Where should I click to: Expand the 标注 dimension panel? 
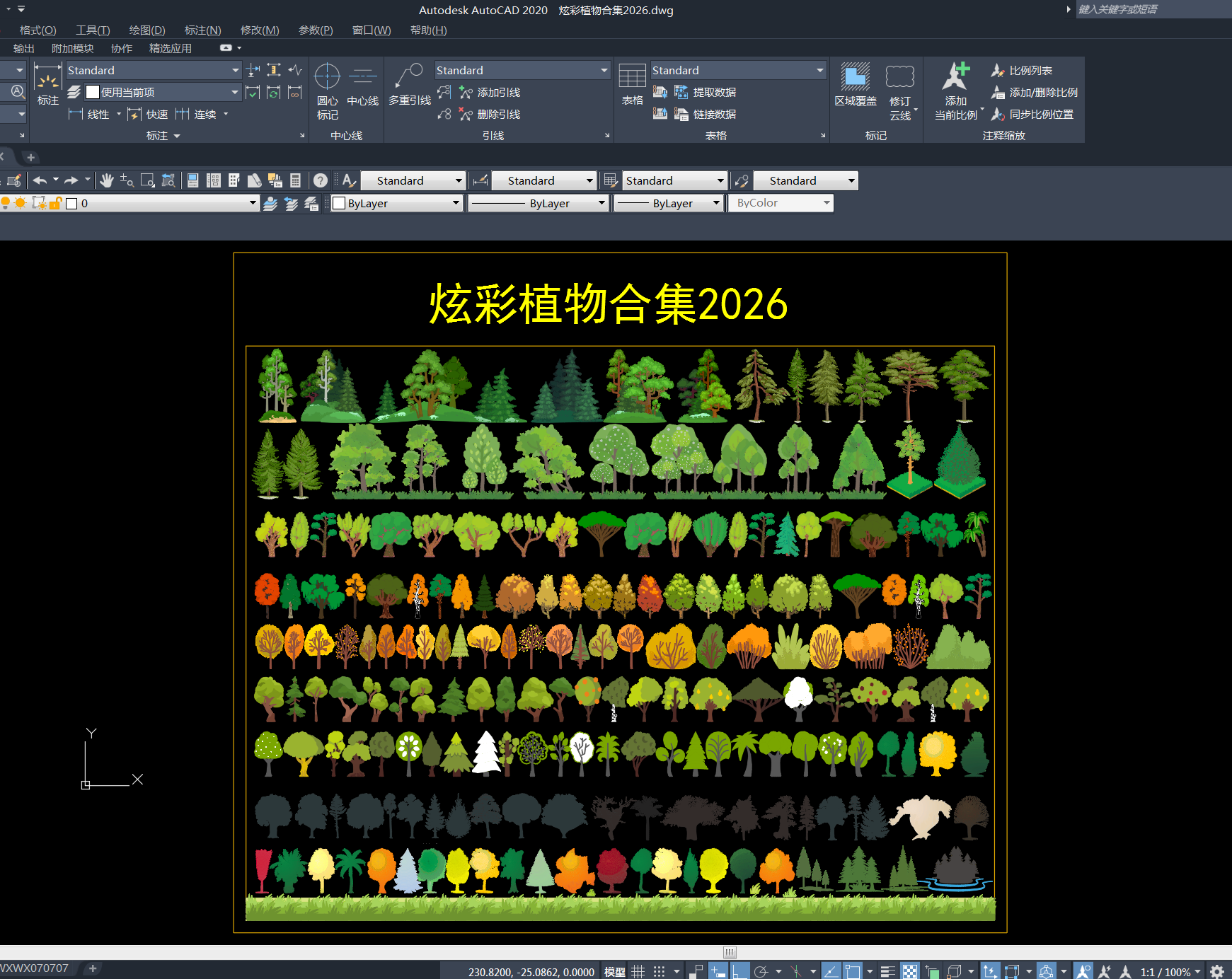pyautogui.click(x=161, y=135)
